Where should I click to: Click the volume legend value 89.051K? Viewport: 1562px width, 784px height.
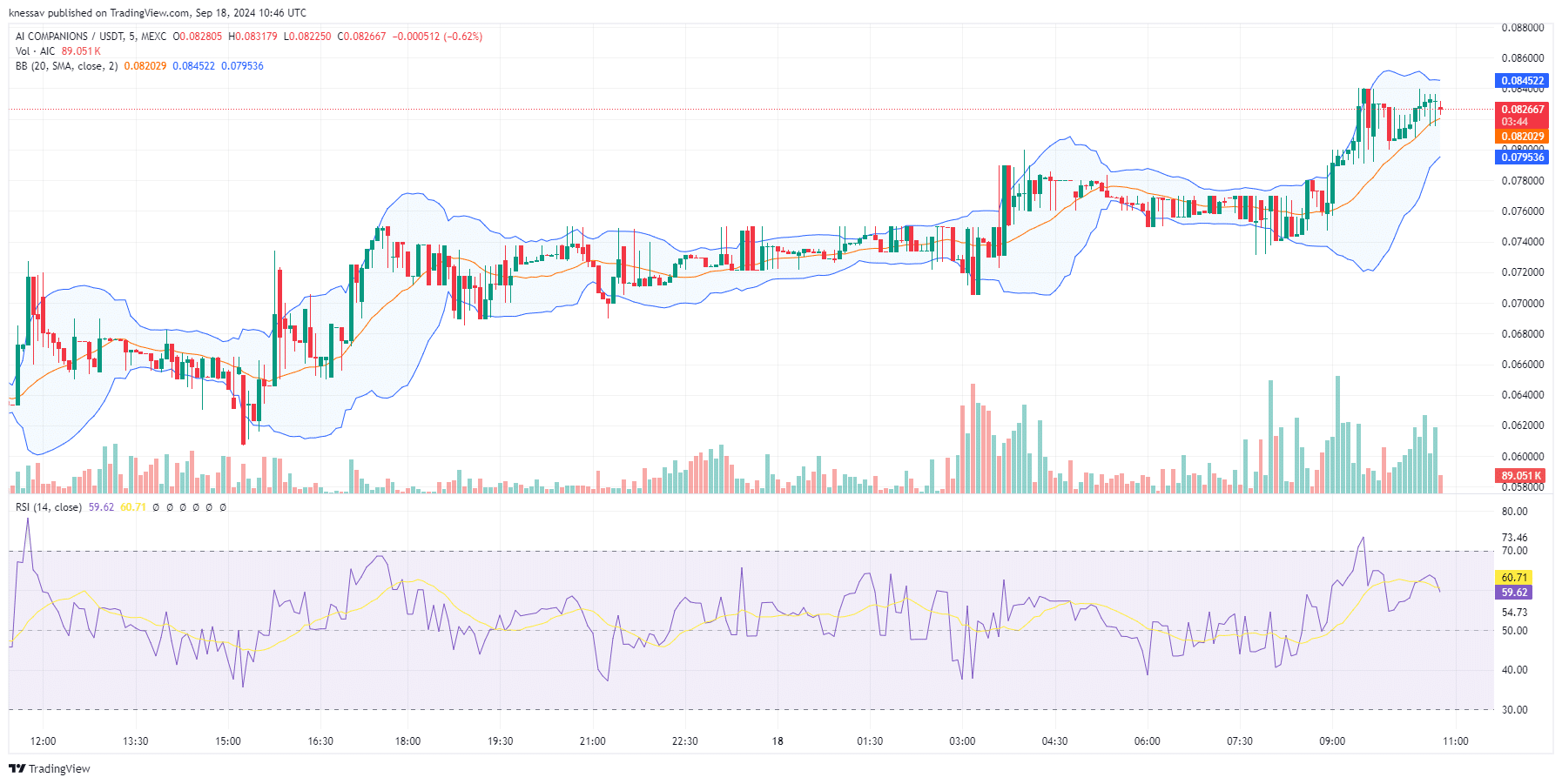(81, 51)
